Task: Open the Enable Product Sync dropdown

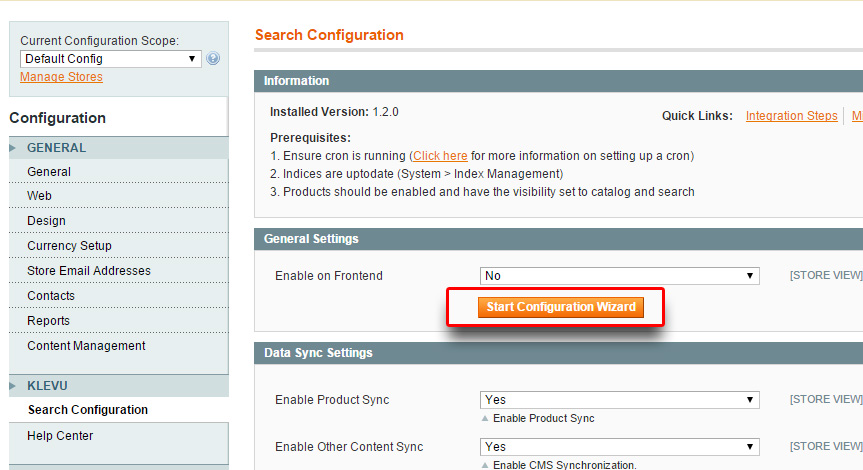Action: 619,400
